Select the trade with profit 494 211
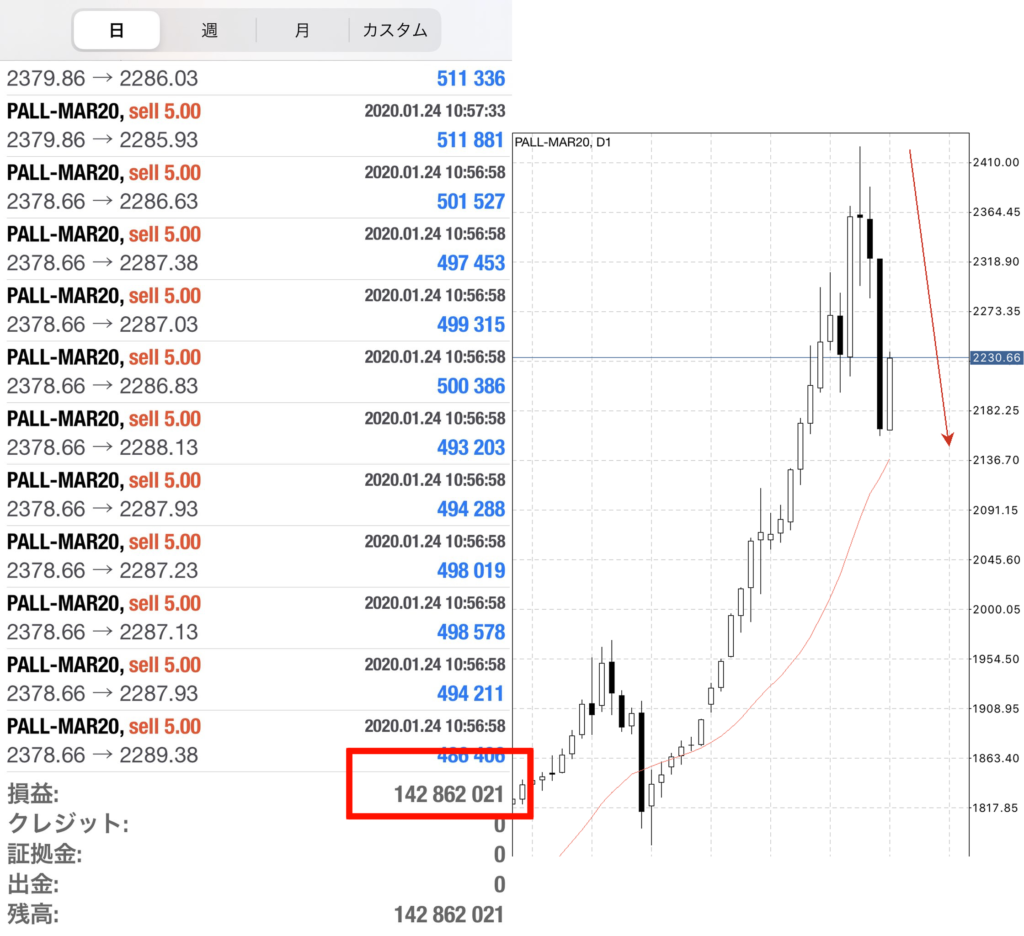 256,679
